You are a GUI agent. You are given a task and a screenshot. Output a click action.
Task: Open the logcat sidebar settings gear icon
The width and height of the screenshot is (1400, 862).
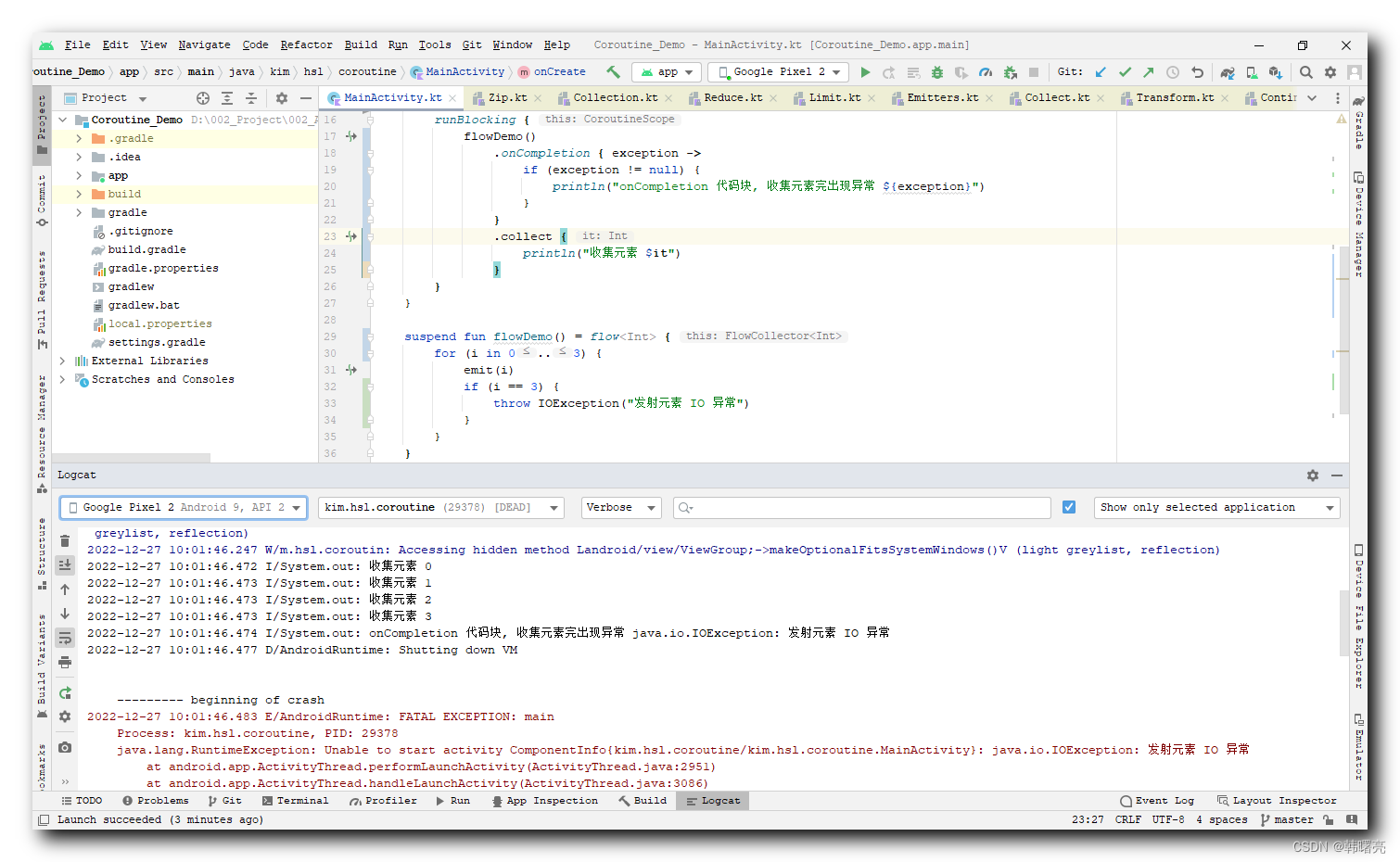tap(65, 716)
